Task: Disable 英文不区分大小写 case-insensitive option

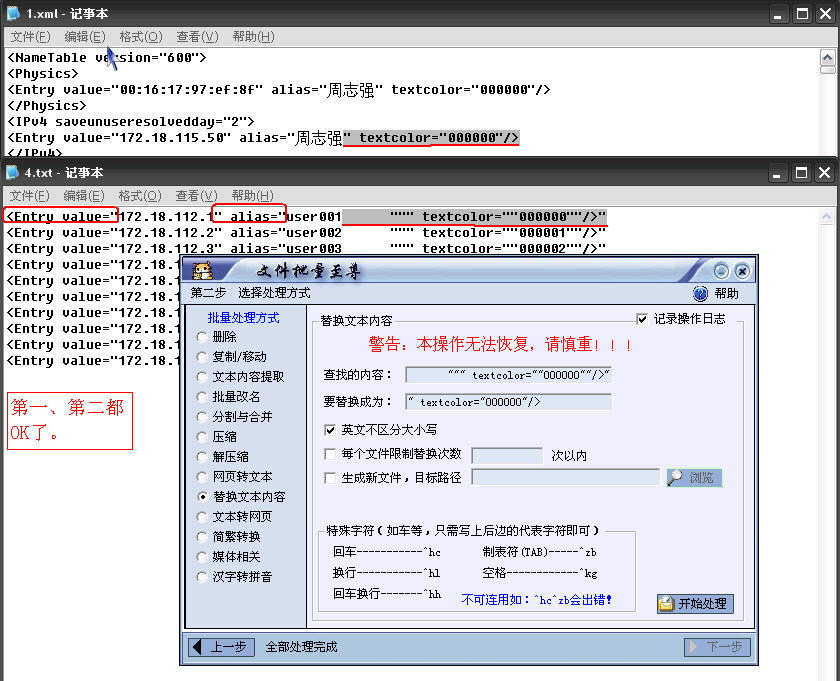Action: pyautogui.click(x=332, y=430)
